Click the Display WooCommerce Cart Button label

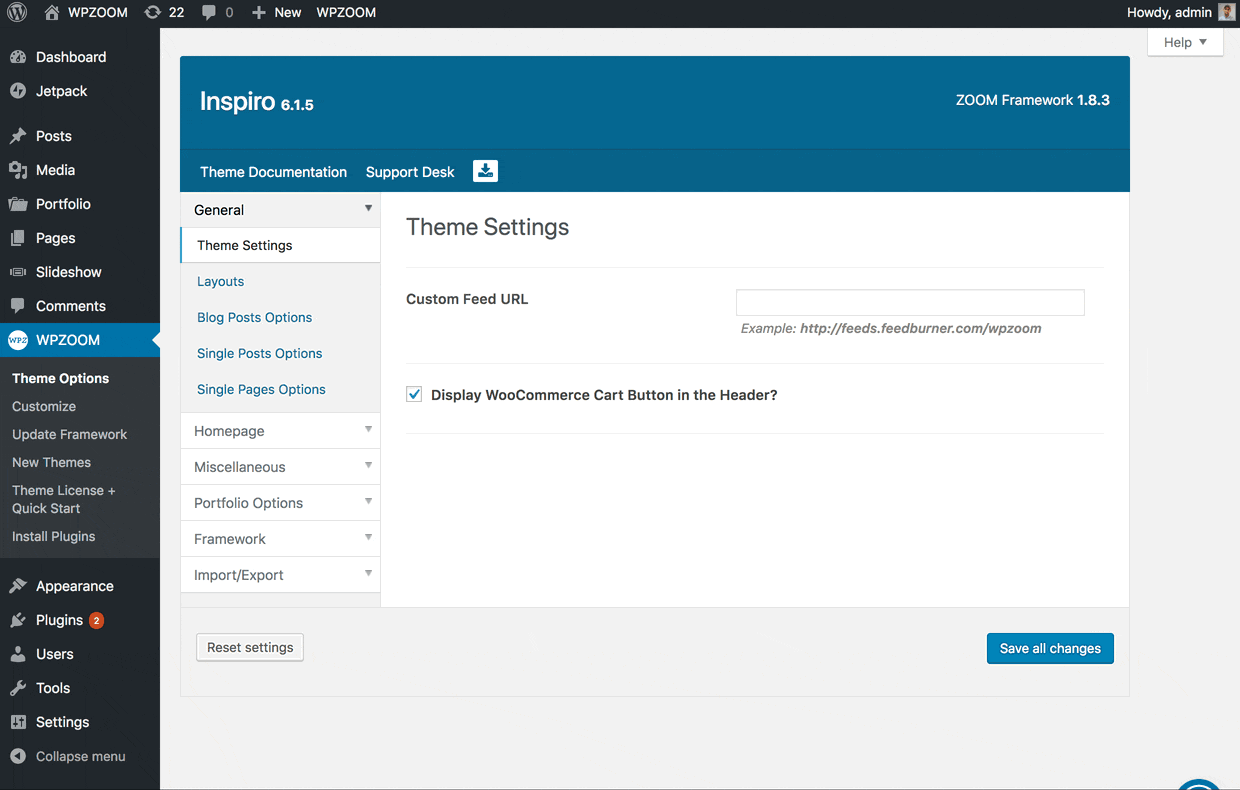click(604, 395)
